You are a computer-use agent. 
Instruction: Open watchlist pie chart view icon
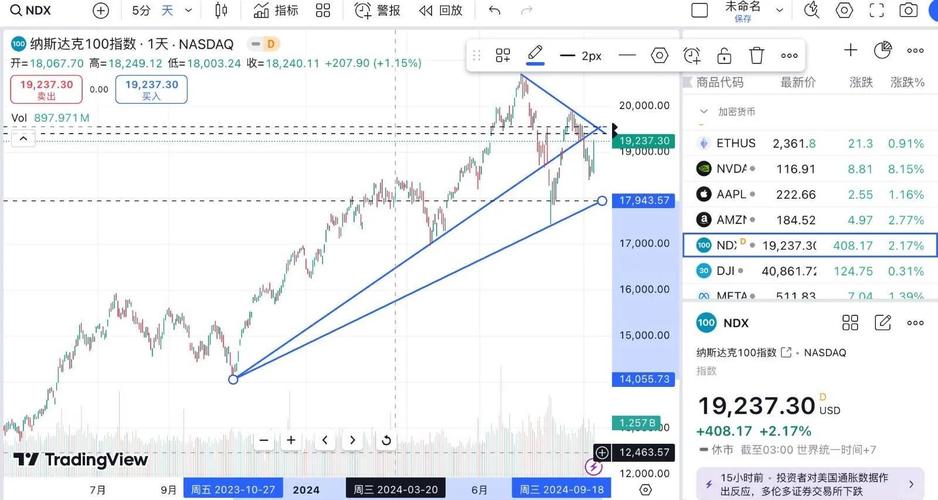882,50
